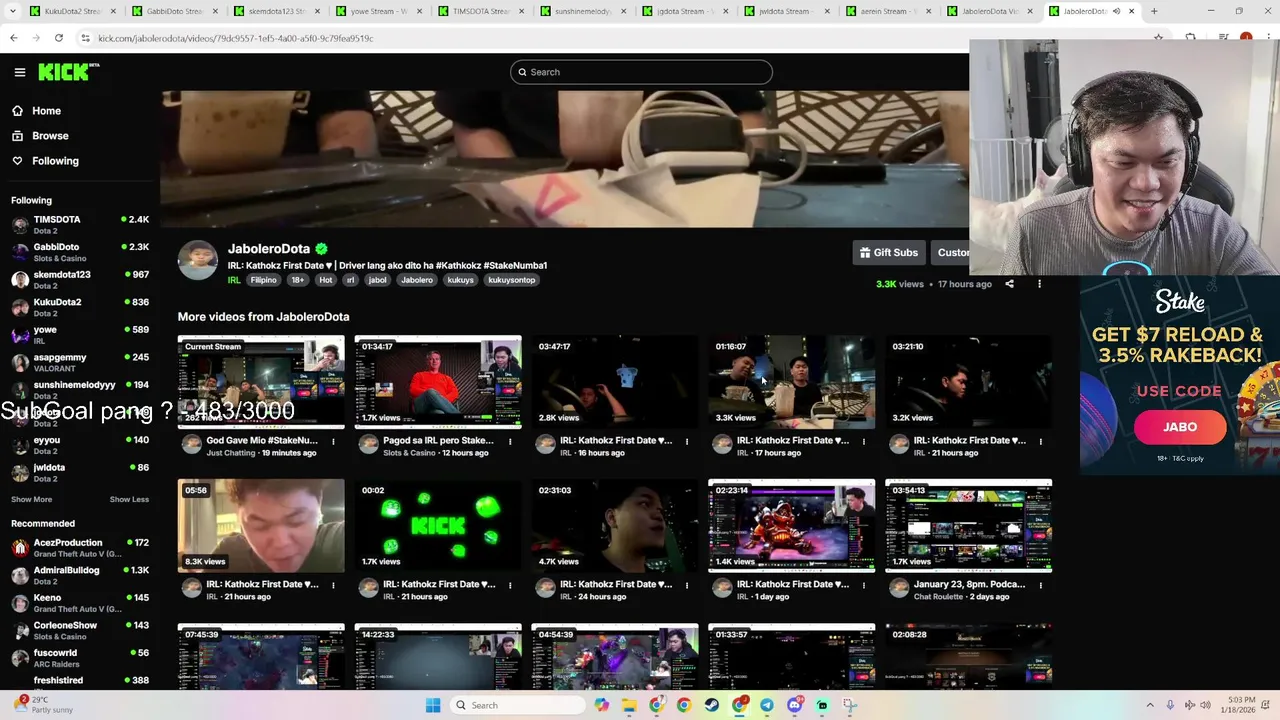Image resolution: width=1280 pixels, height=720 pixels.
Task: Open Keeno in the Recommended list
Action: pos(80,603)
